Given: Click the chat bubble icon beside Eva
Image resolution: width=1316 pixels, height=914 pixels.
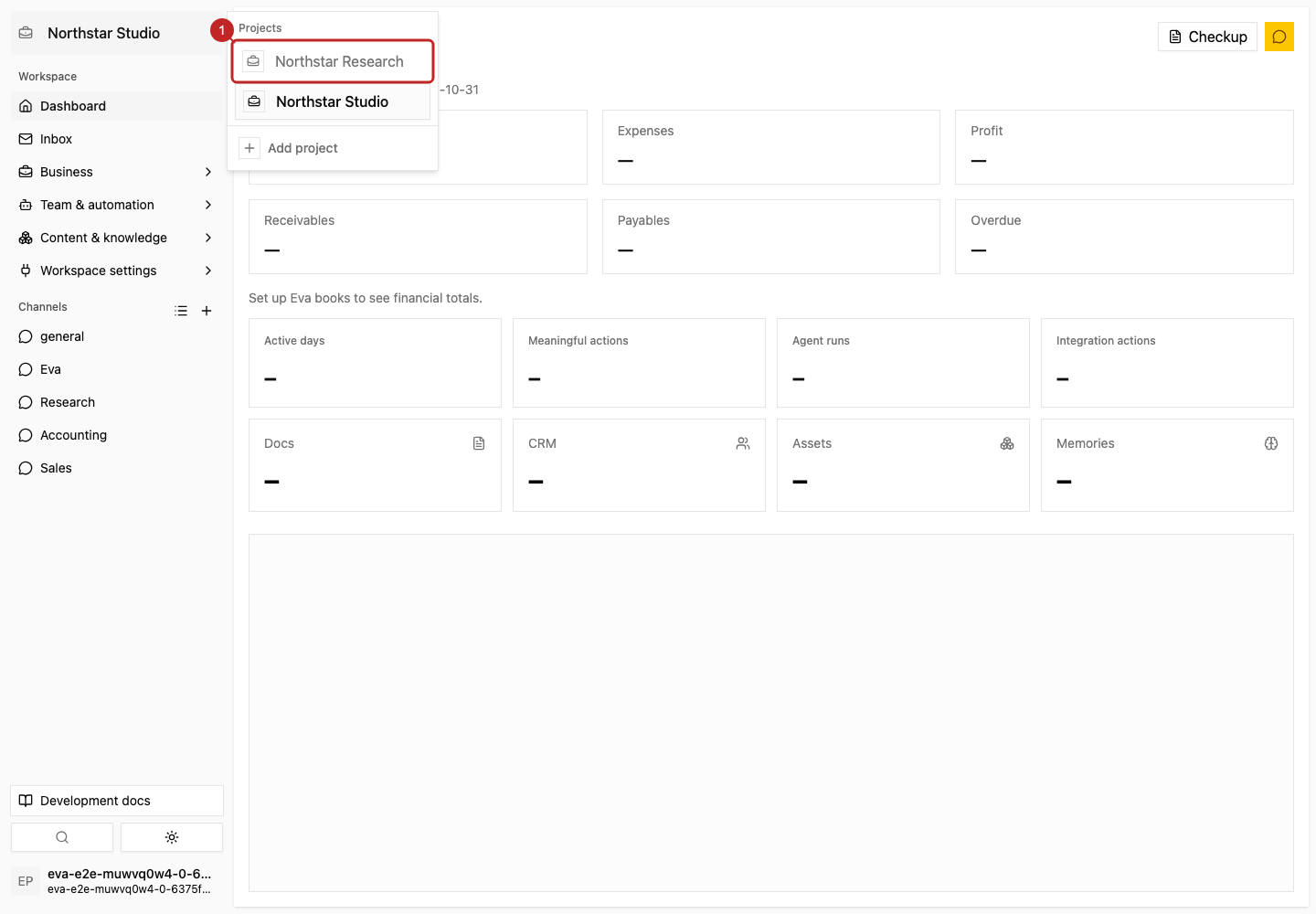Looking at the screenshot, I should tap(26, 369).
